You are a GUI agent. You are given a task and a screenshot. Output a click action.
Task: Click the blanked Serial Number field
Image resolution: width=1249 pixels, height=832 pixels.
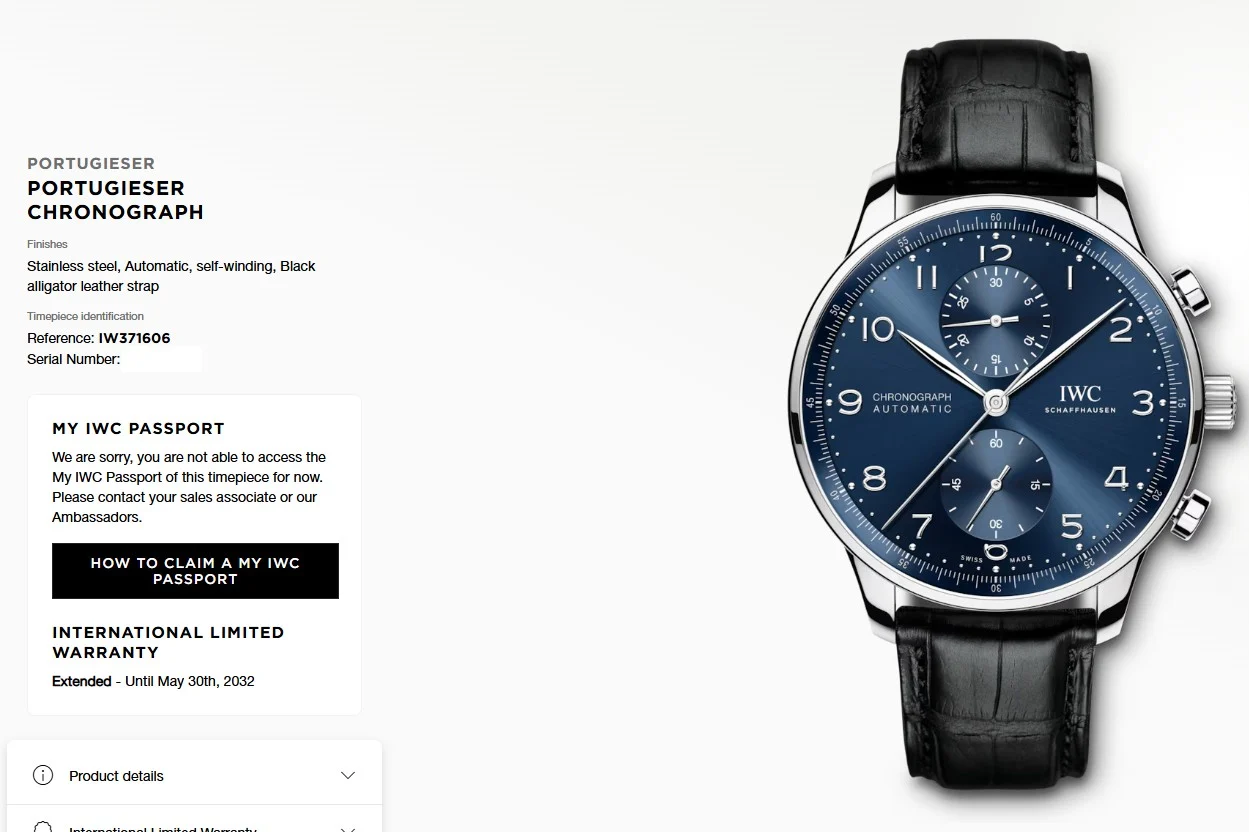click(x=161, y=359)
